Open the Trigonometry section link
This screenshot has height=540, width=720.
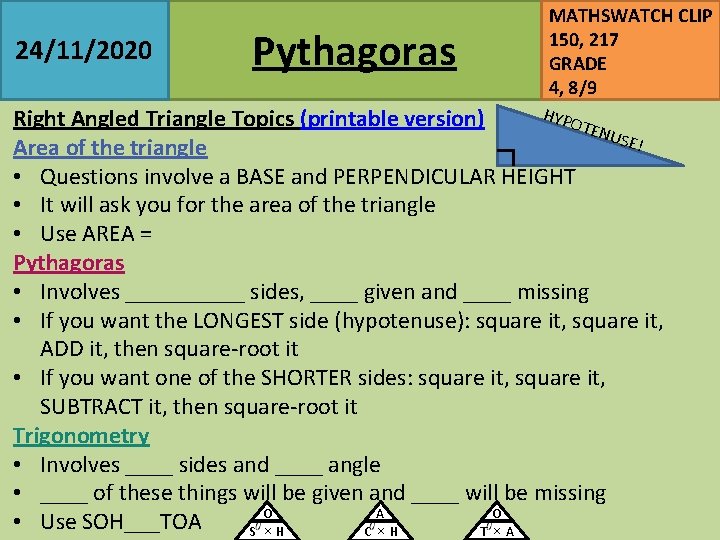pos(81,436)
